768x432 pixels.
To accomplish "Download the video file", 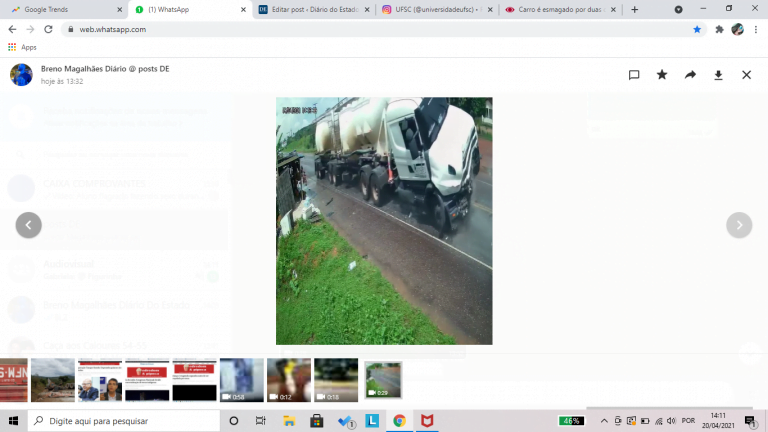I will tap(718, 75).
